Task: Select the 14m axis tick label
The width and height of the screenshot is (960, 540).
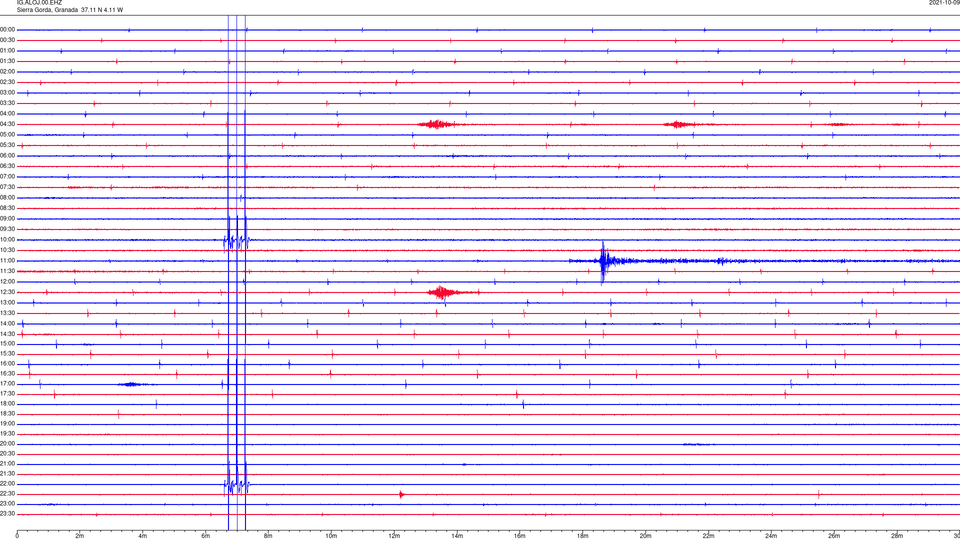Action: 457,536
